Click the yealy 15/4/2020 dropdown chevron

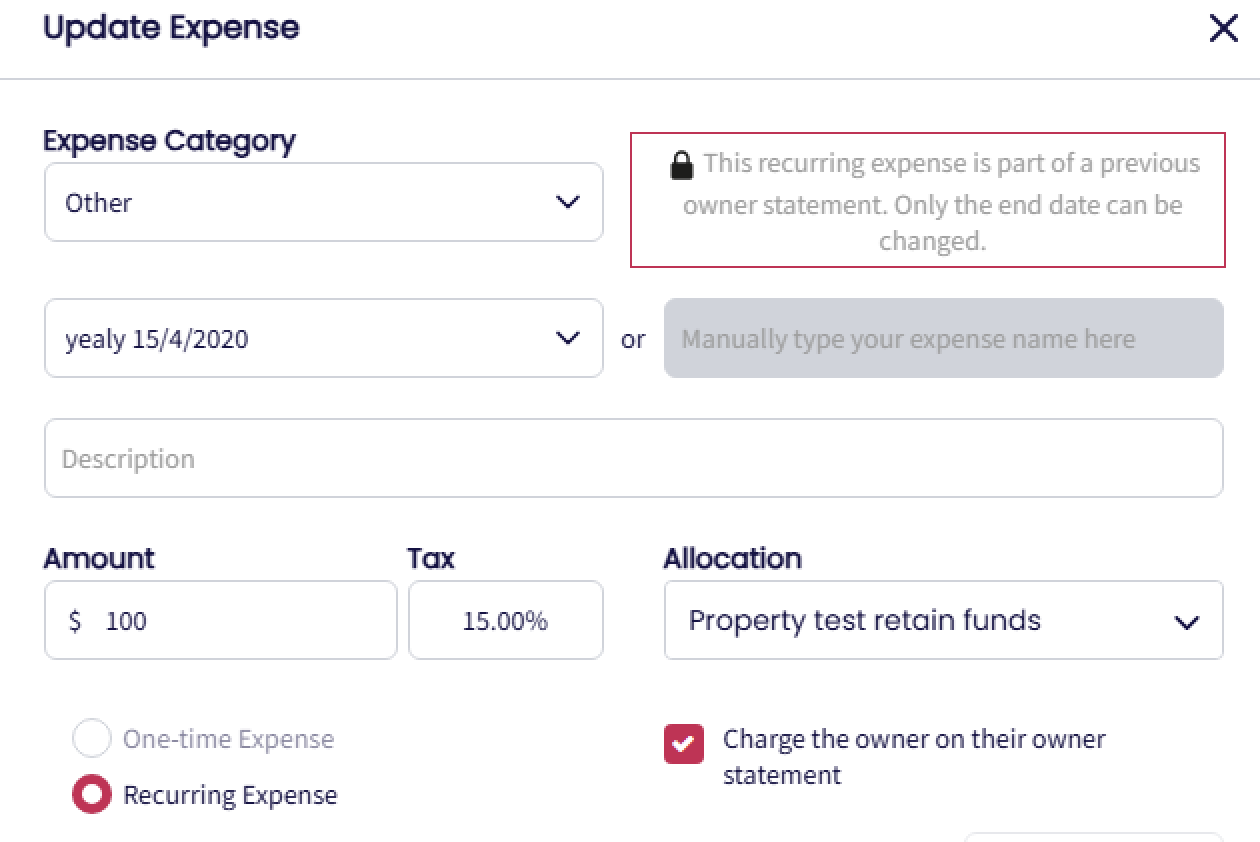(x=567, y=338)
